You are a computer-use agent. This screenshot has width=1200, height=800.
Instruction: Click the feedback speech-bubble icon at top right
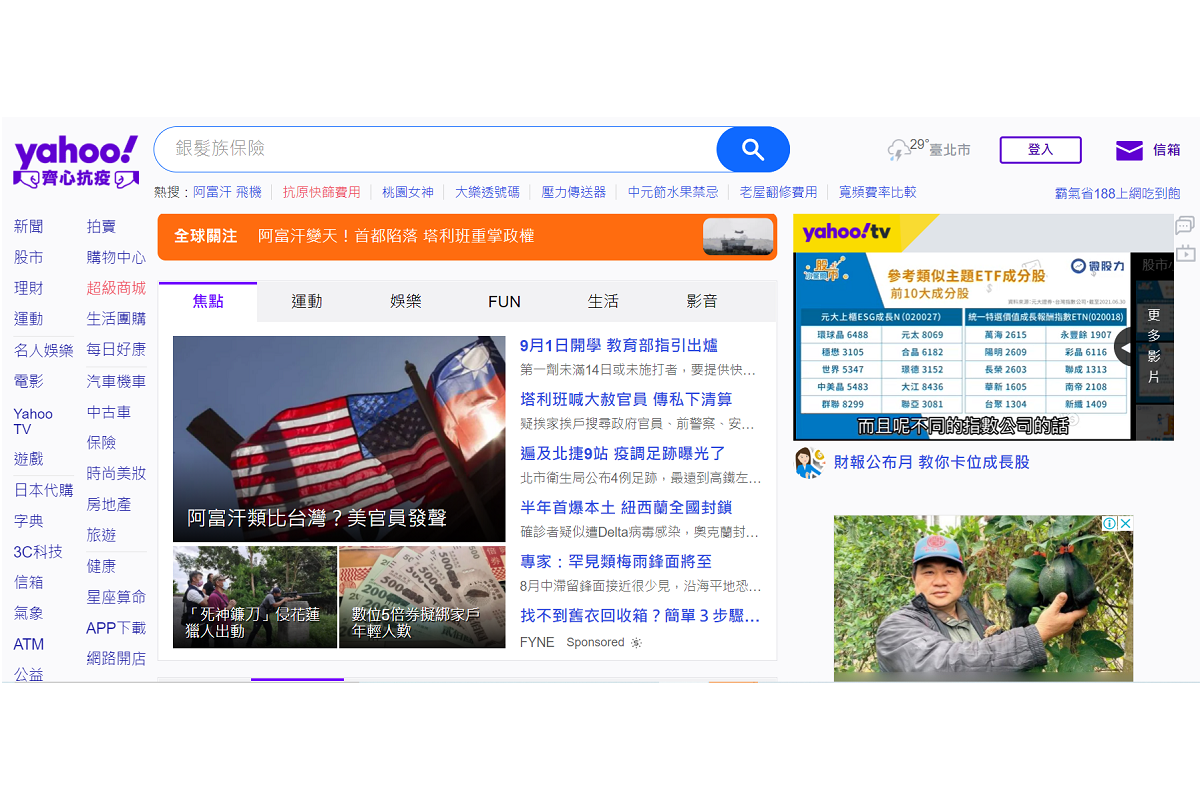tap(1184, 226)
